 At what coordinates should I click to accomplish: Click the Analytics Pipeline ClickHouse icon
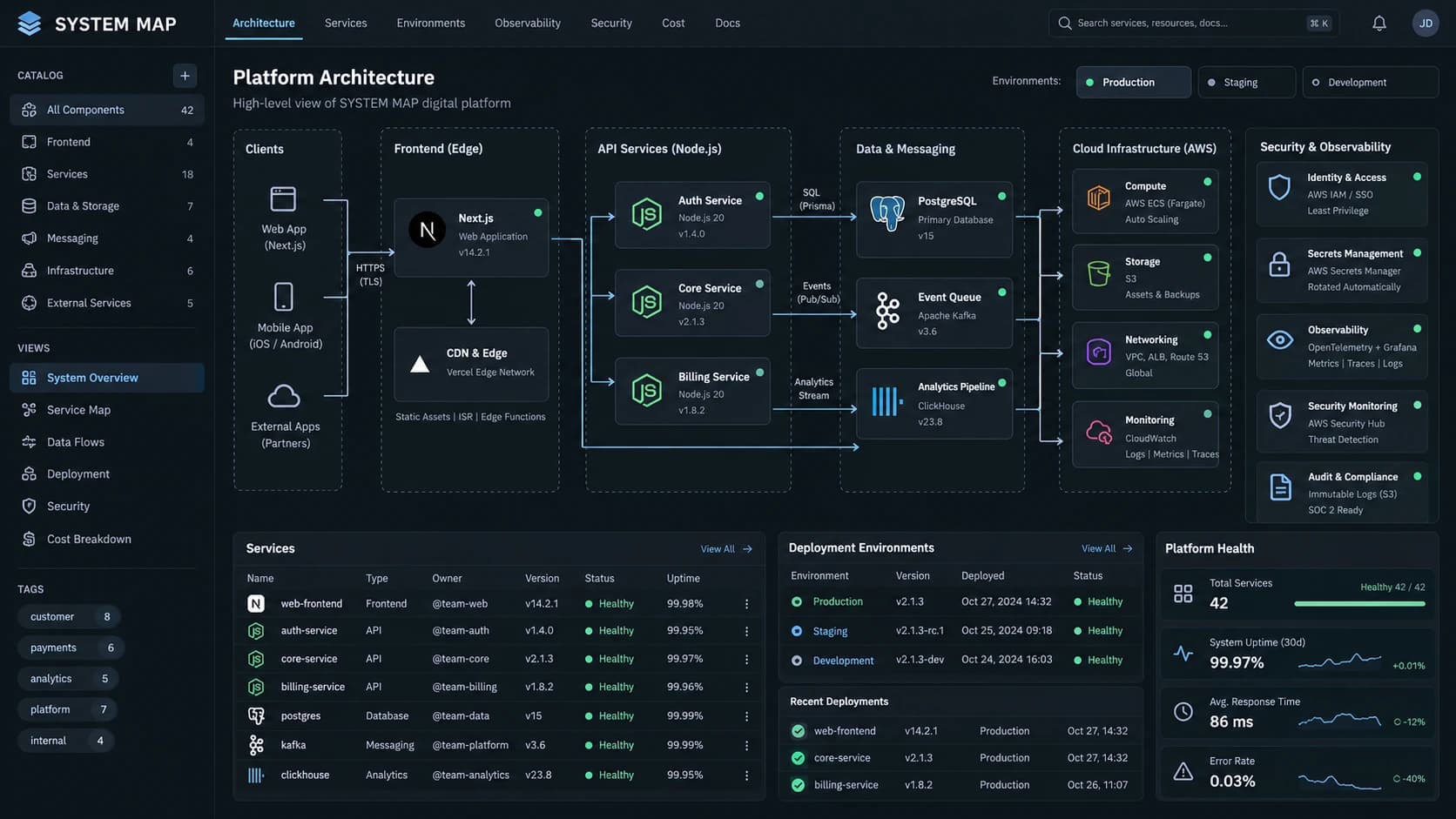tap(887, 401)
